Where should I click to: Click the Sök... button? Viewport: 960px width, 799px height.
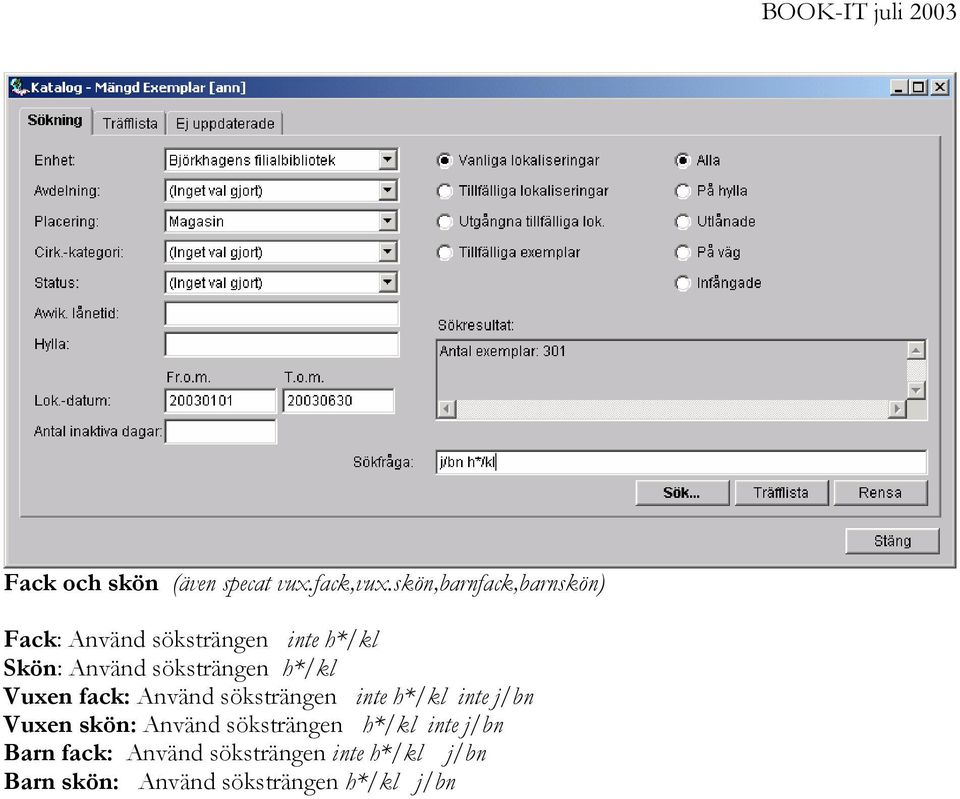point(682,493)
